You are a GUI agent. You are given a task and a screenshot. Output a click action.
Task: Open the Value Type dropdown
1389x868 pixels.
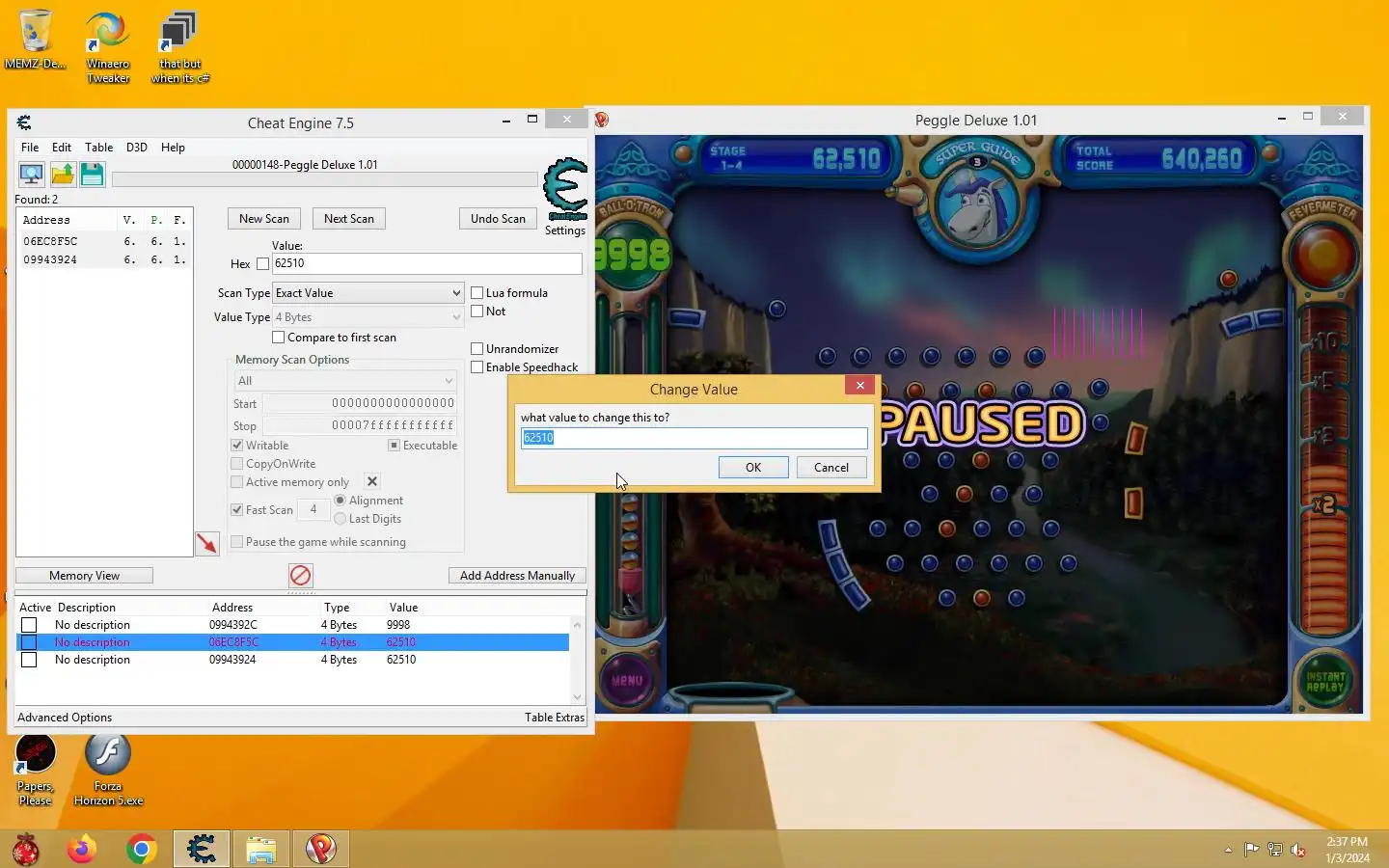coord(368,317)
